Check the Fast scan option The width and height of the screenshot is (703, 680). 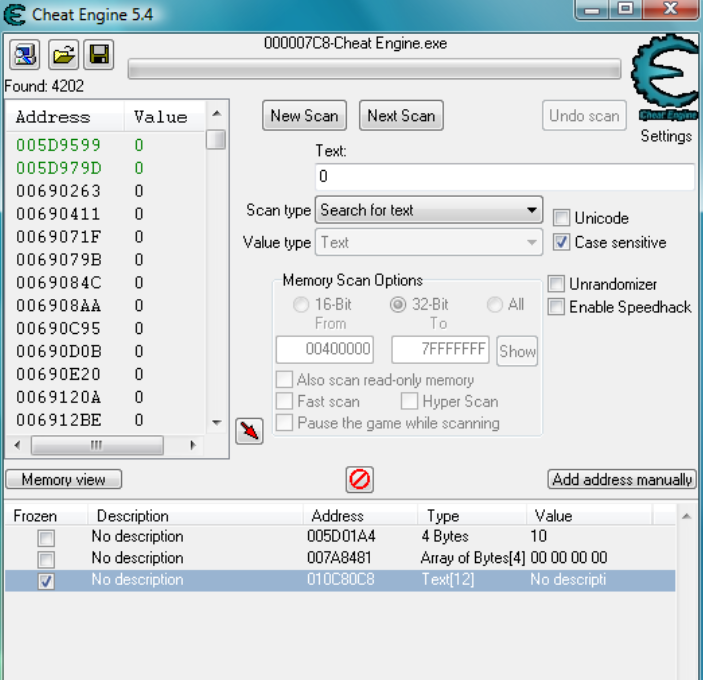[x=284, y=401]
